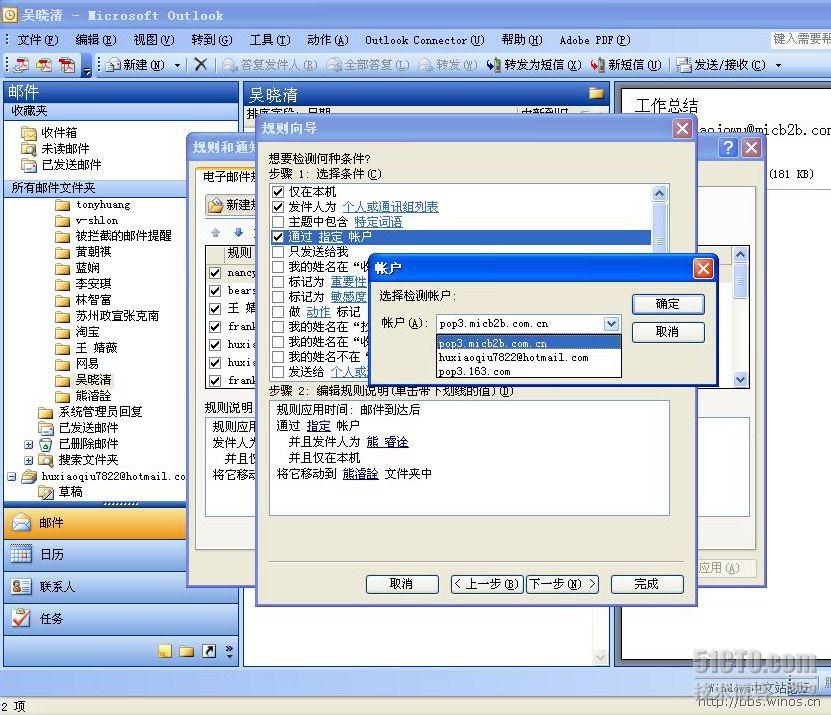Image resolution: width=831 pixels, height=715 pixels.
Task: Open the 帐户 dropdown arrow
Action: click(x=611, y=323)
